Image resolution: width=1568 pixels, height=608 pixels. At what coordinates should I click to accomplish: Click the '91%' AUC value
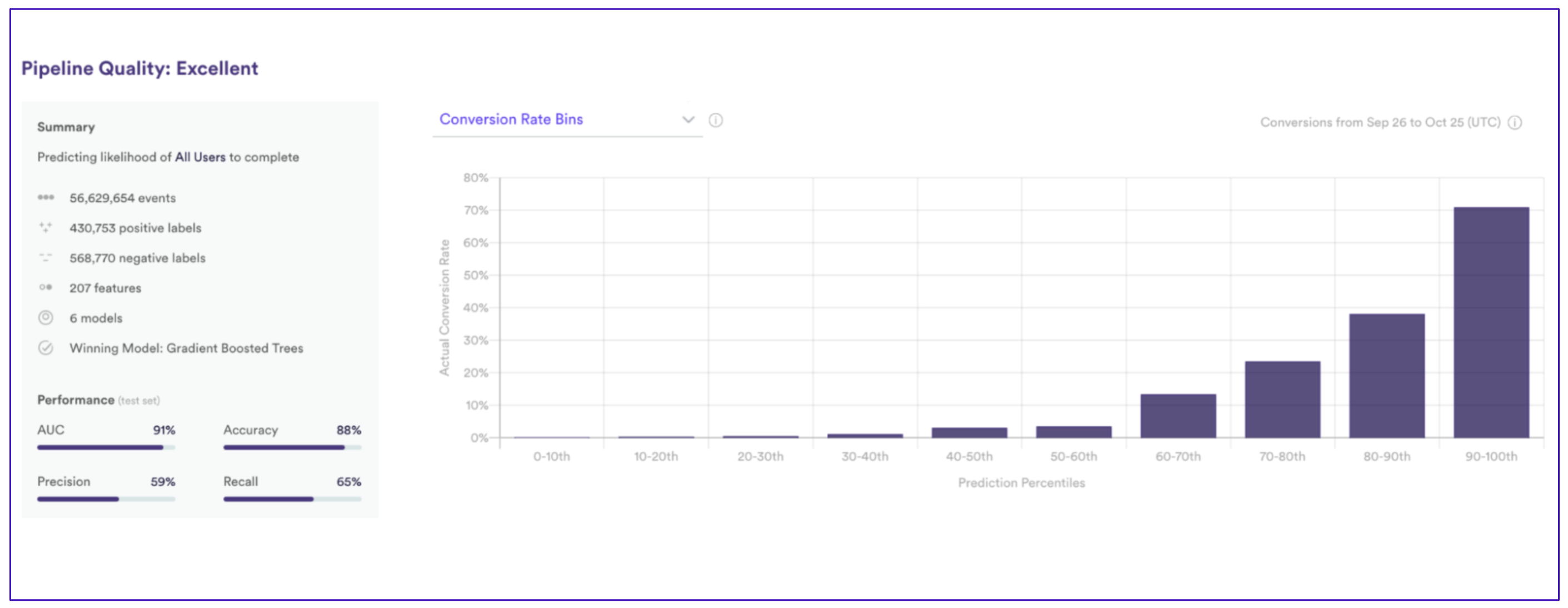(164, 430)
